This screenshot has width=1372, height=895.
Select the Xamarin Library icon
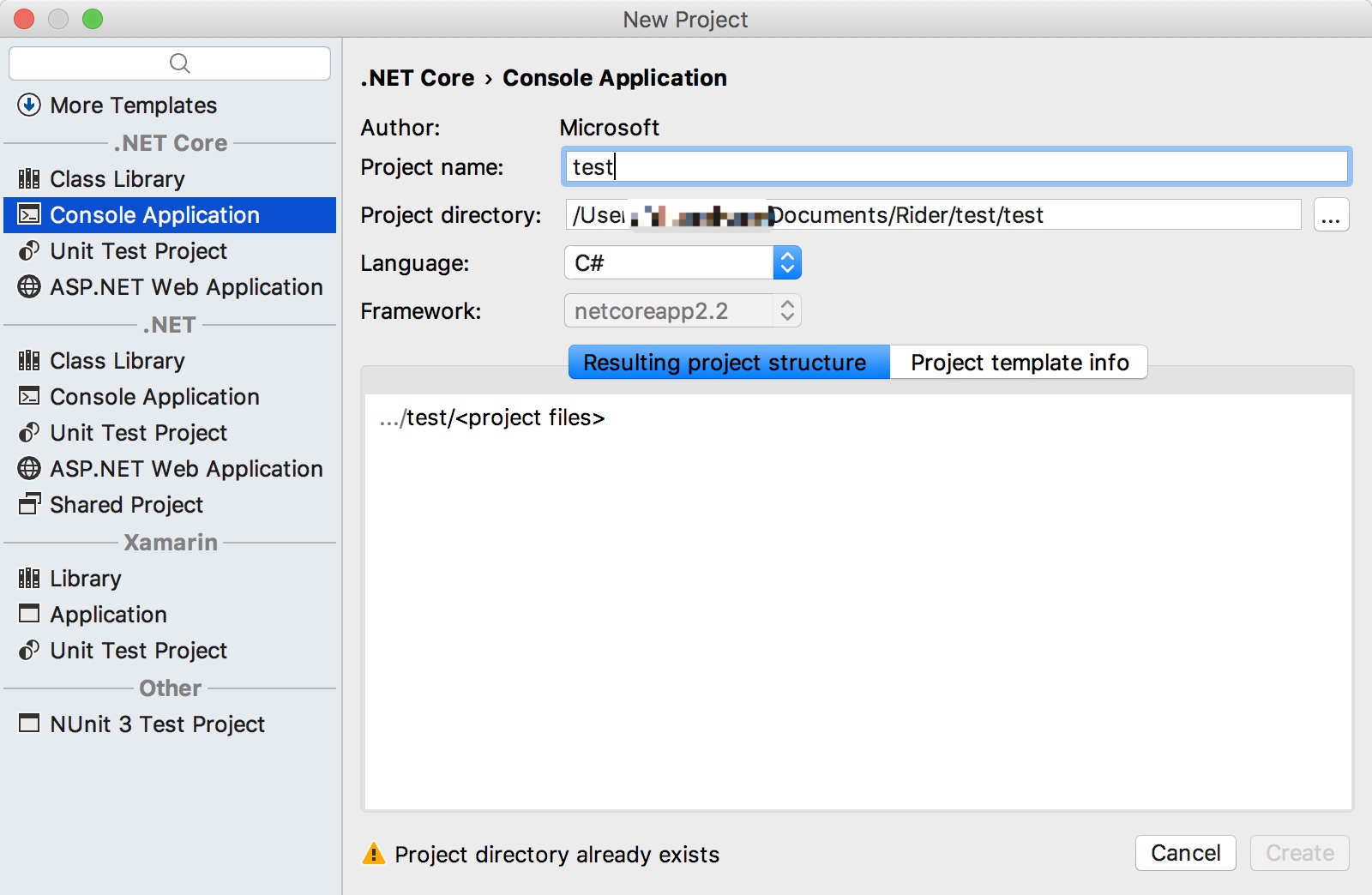[29, 579]
